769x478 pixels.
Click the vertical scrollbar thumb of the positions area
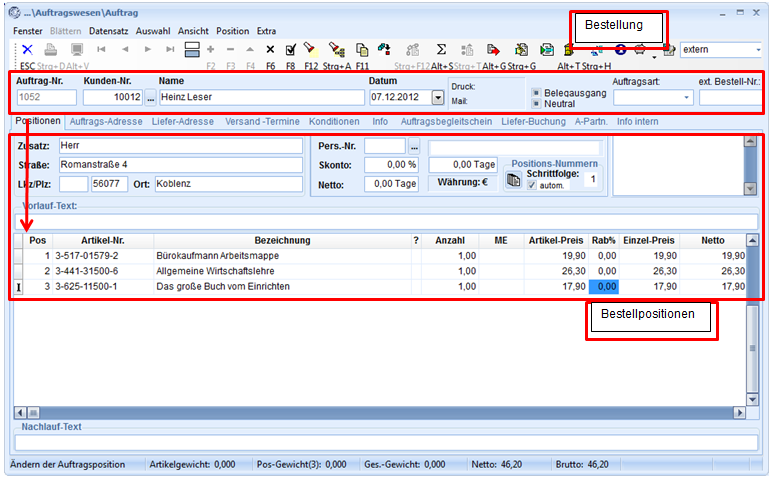[752, 348]
